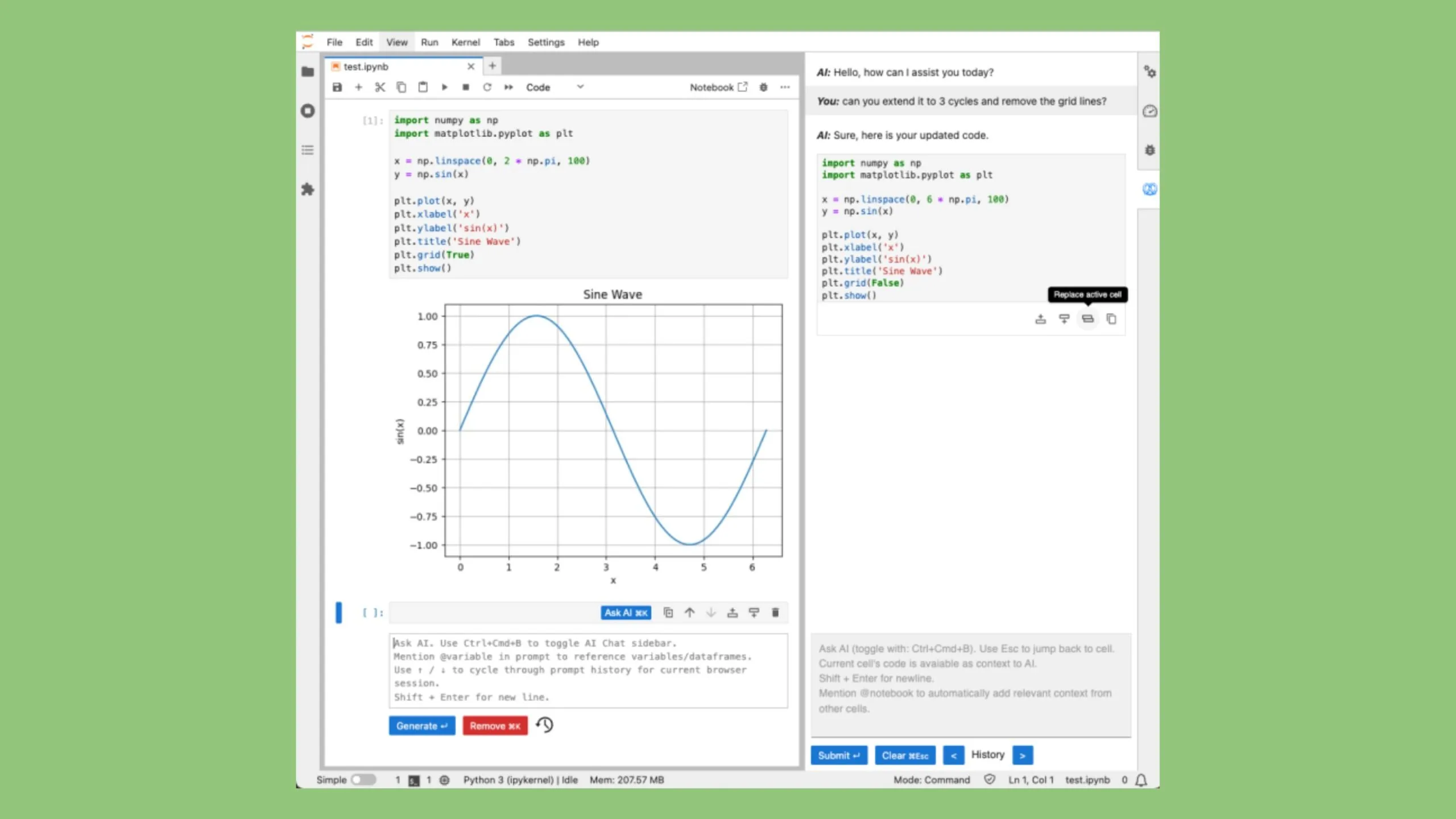The width and height of the screenshot is (1456, 819).
Task: Open Notebook in new window link
Action: [718, 87]
